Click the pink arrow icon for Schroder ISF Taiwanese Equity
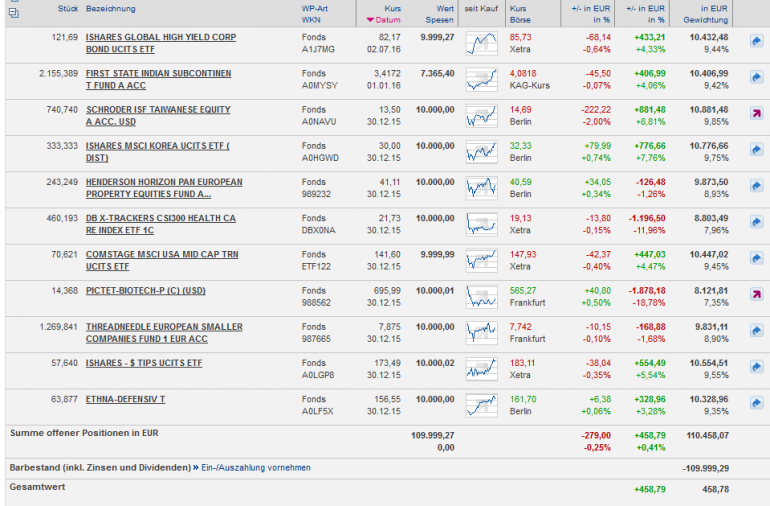Image resolution: width=770 pixels, height=506 pixels. point(756,114)
